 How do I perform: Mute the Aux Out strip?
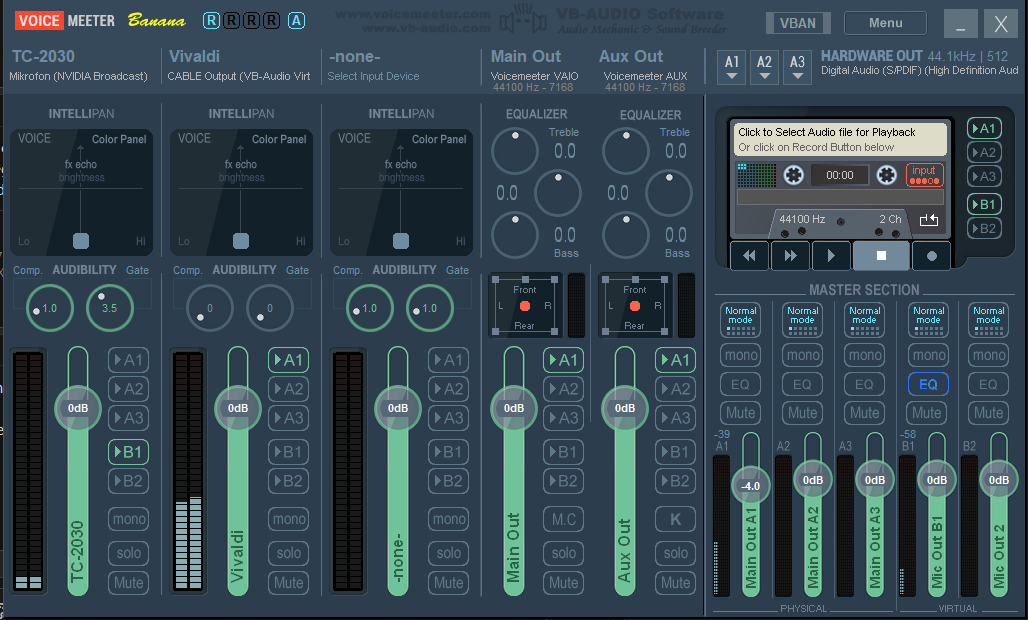pos(675,582)
